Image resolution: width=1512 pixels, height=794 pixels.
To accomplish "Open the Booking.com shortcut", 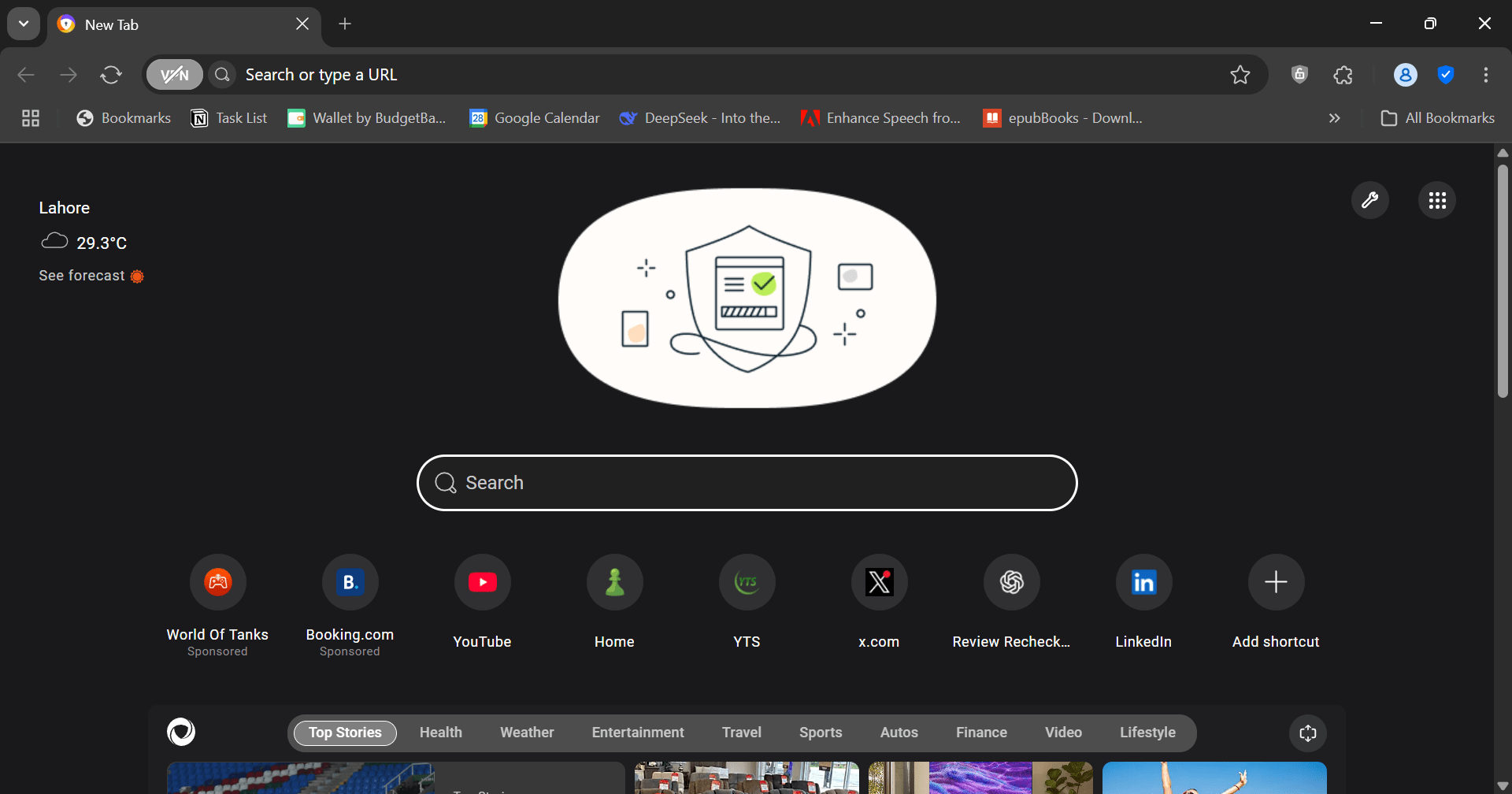I will [x=350, y=582].
